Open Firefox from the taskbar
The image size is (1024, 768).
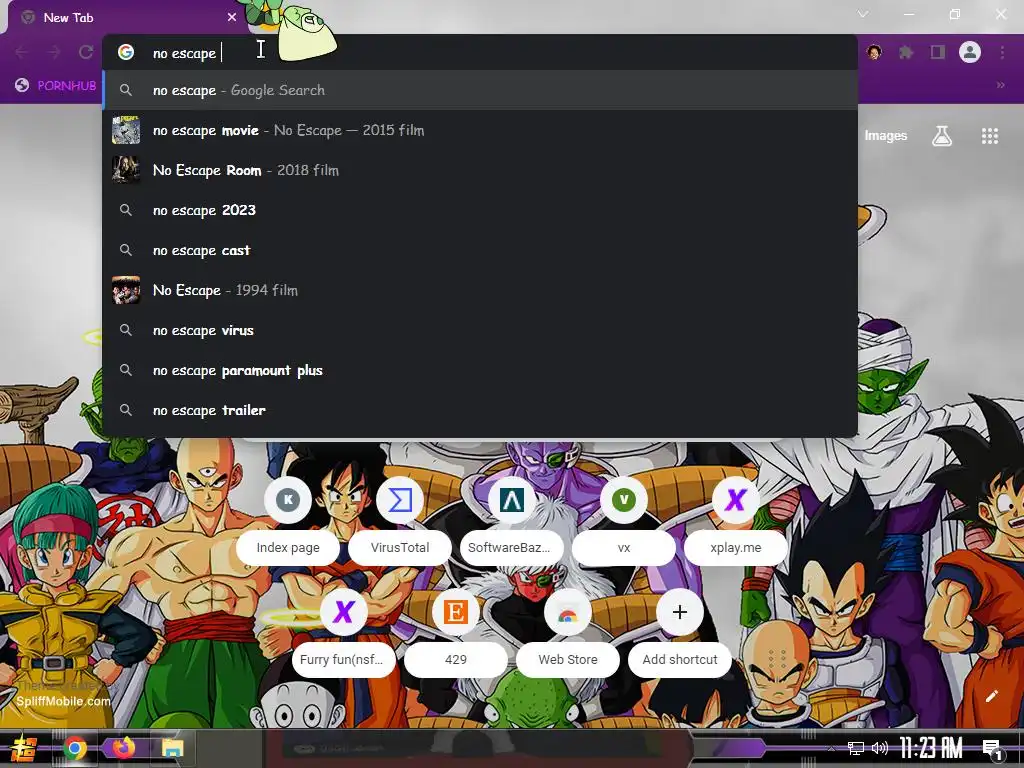pos(123,747)
